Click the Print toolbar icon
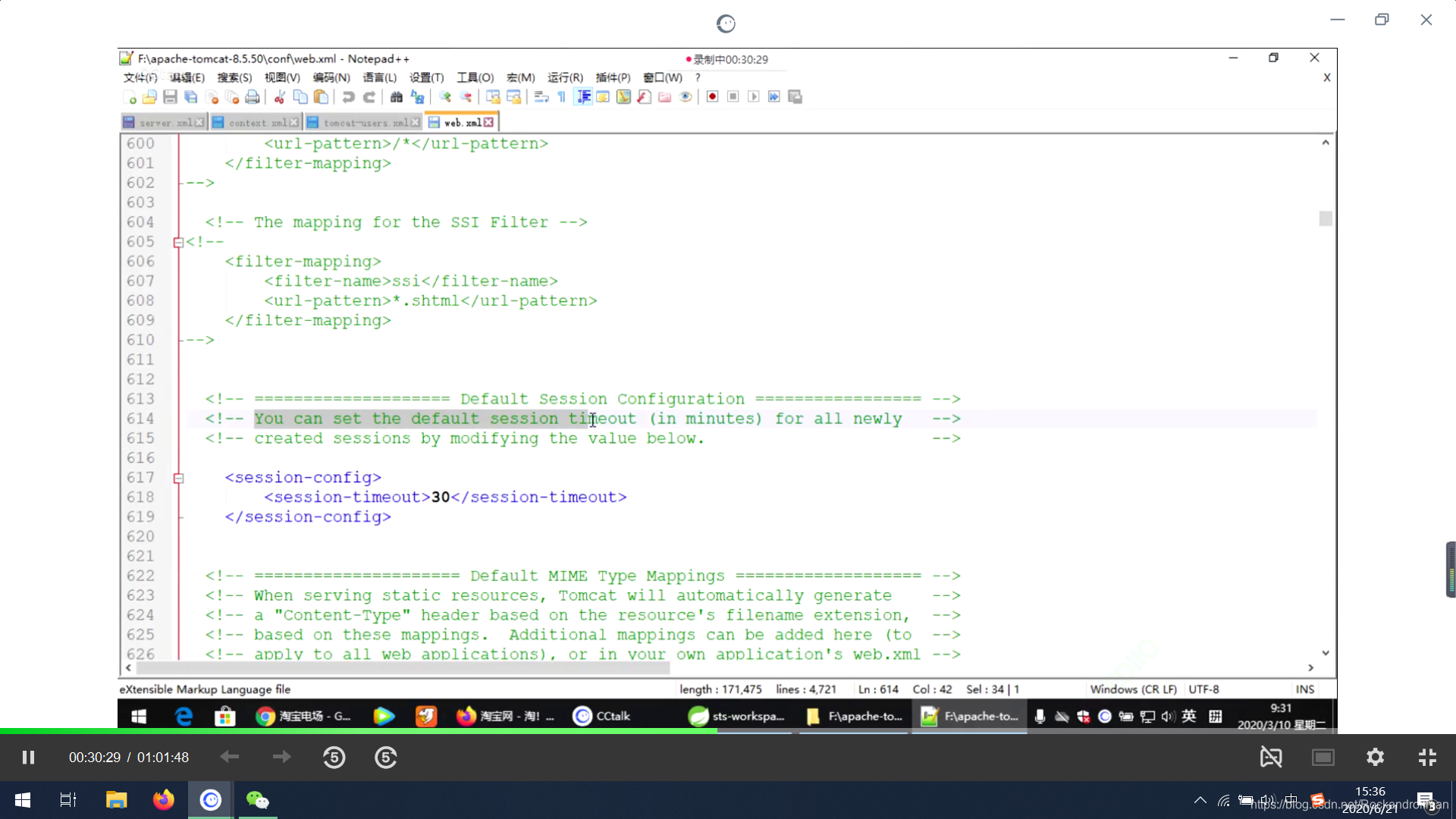Viewport: 1456px width, 819px height. pos(253,97)
